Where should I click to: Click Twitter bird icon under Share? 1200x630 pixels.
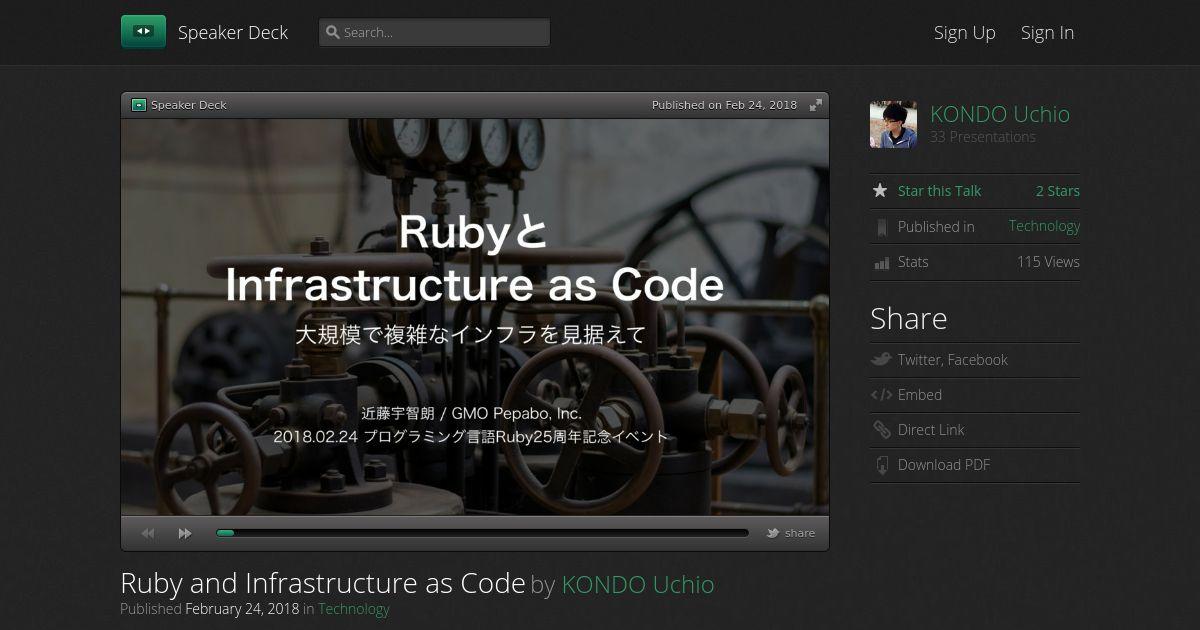pos(881,360)
